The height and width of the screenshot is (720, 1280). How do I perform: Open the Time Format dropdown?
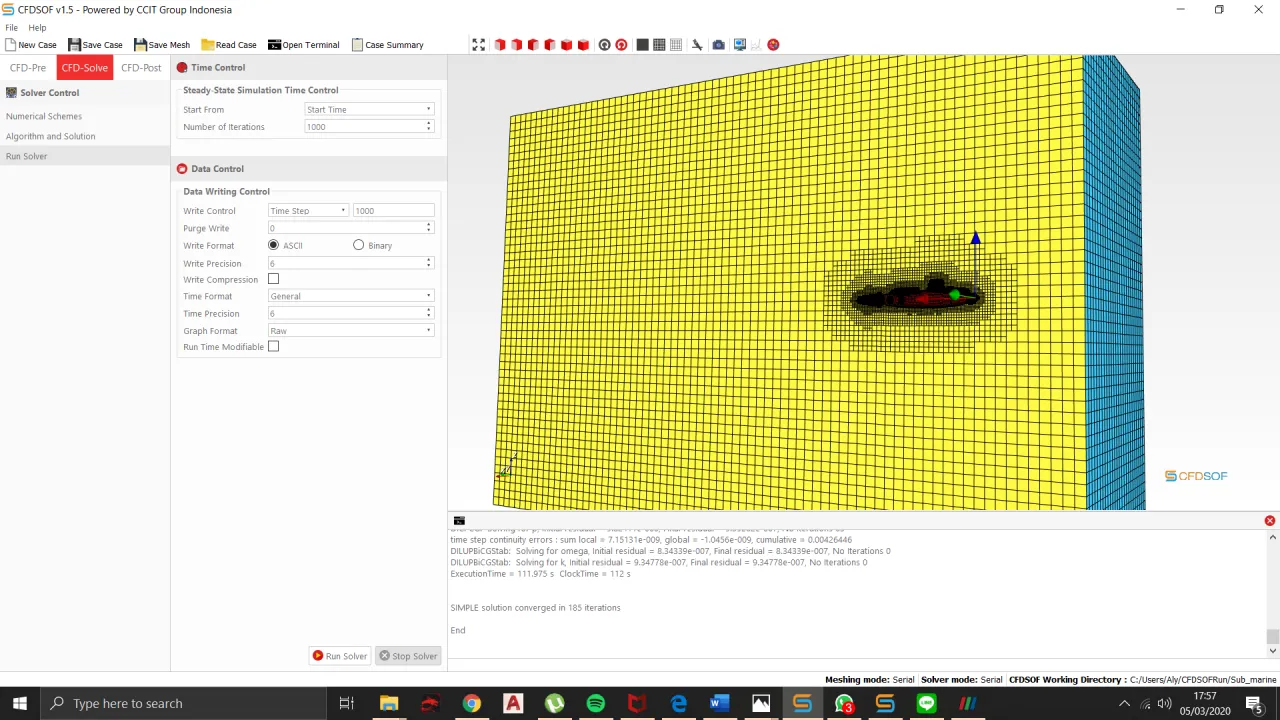(x=351, y=296)
